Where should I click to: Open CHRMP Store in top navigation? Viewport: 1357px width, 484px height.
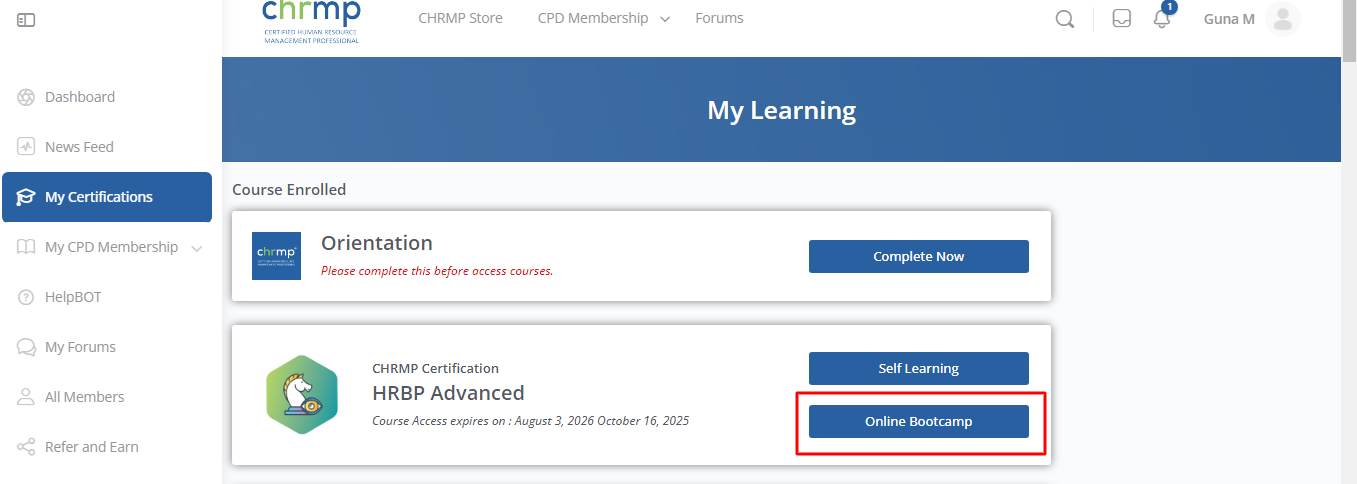tap(460, 18)
